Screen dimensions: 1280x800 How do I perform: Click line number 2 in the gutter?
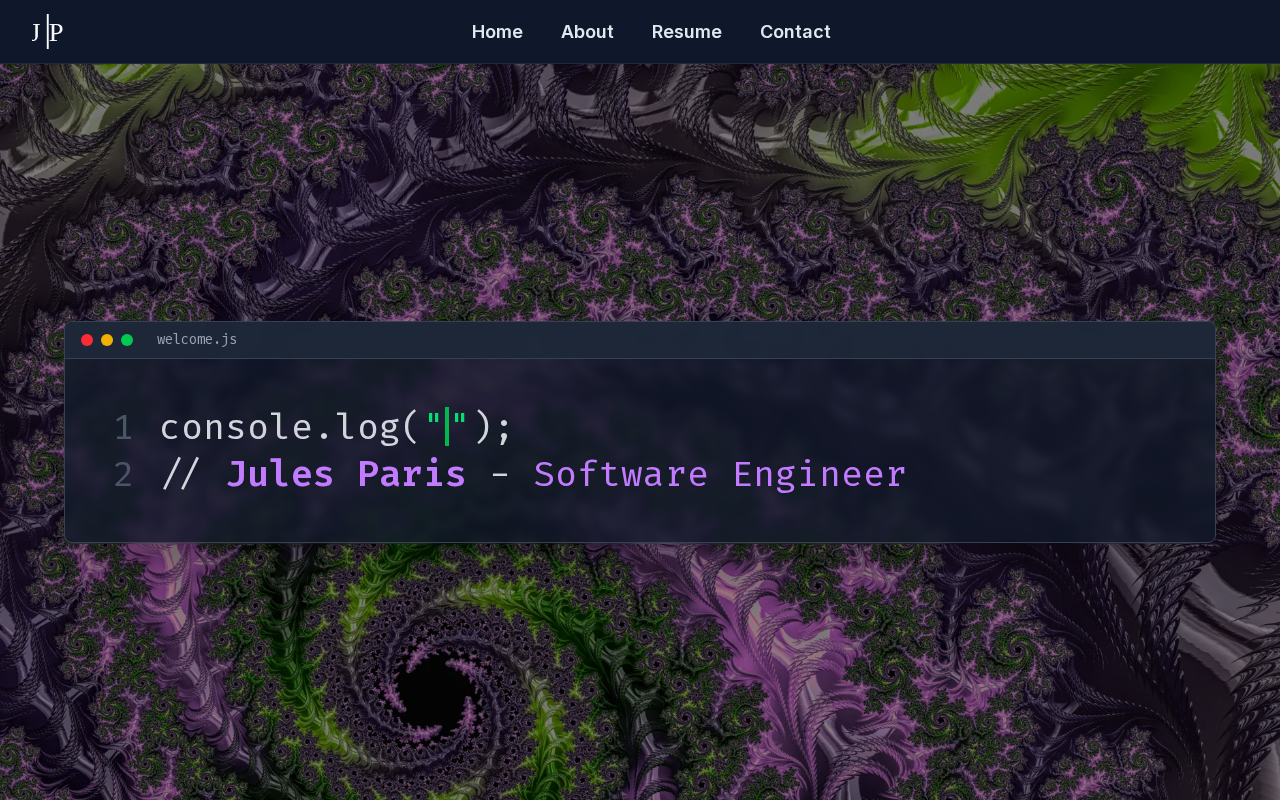123,475
